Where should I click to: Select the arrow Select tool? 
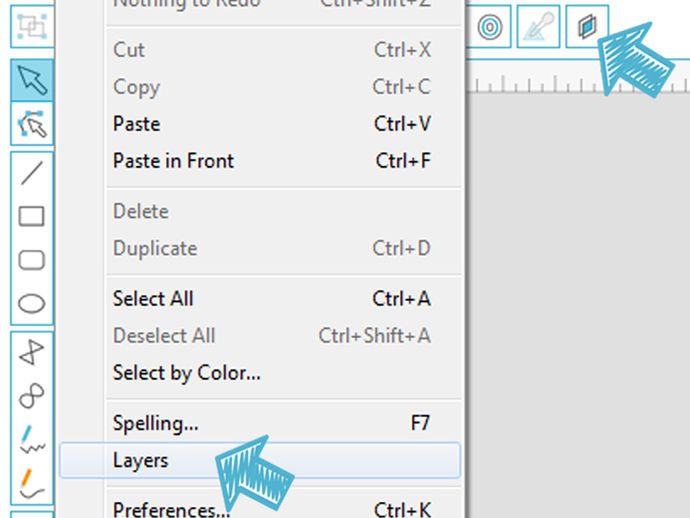click(x=32, y=80)
